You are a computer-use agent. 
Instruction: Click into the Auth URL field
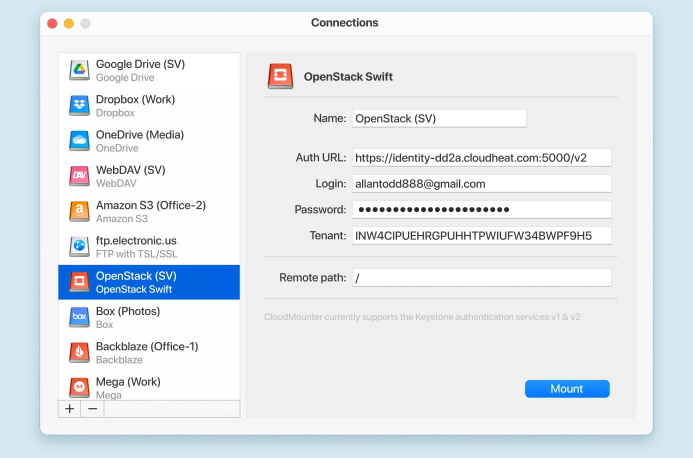tap(482, 158)
